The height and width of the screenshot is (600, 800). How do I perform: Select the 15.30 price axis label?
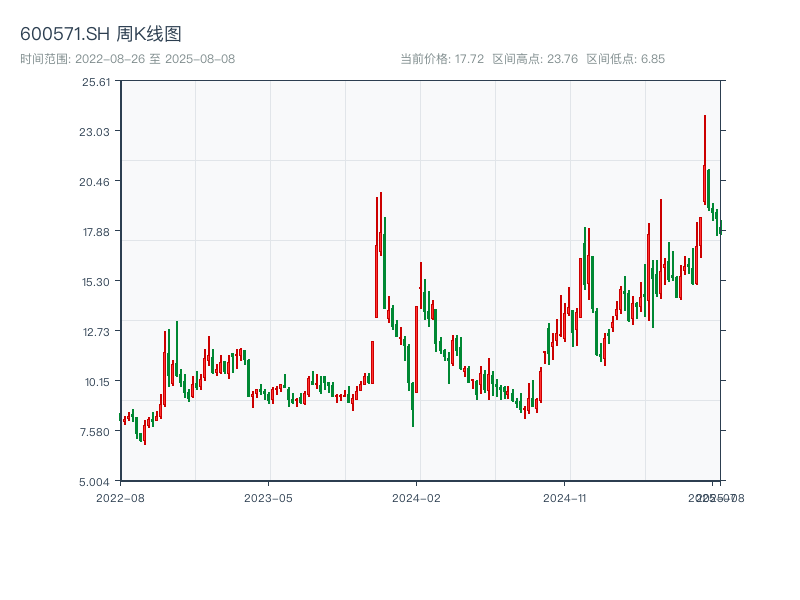96,282
